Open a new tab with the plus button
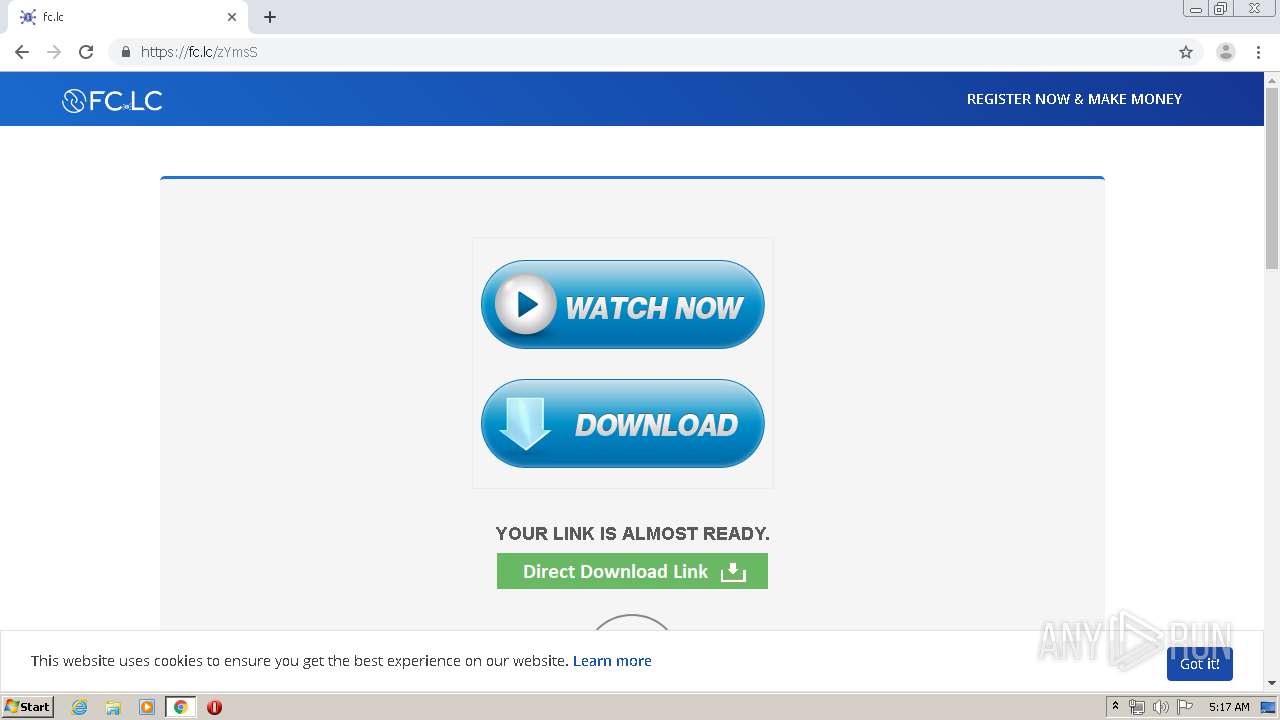The height and width of the screenshot is (720, 1280). [270, 17]
